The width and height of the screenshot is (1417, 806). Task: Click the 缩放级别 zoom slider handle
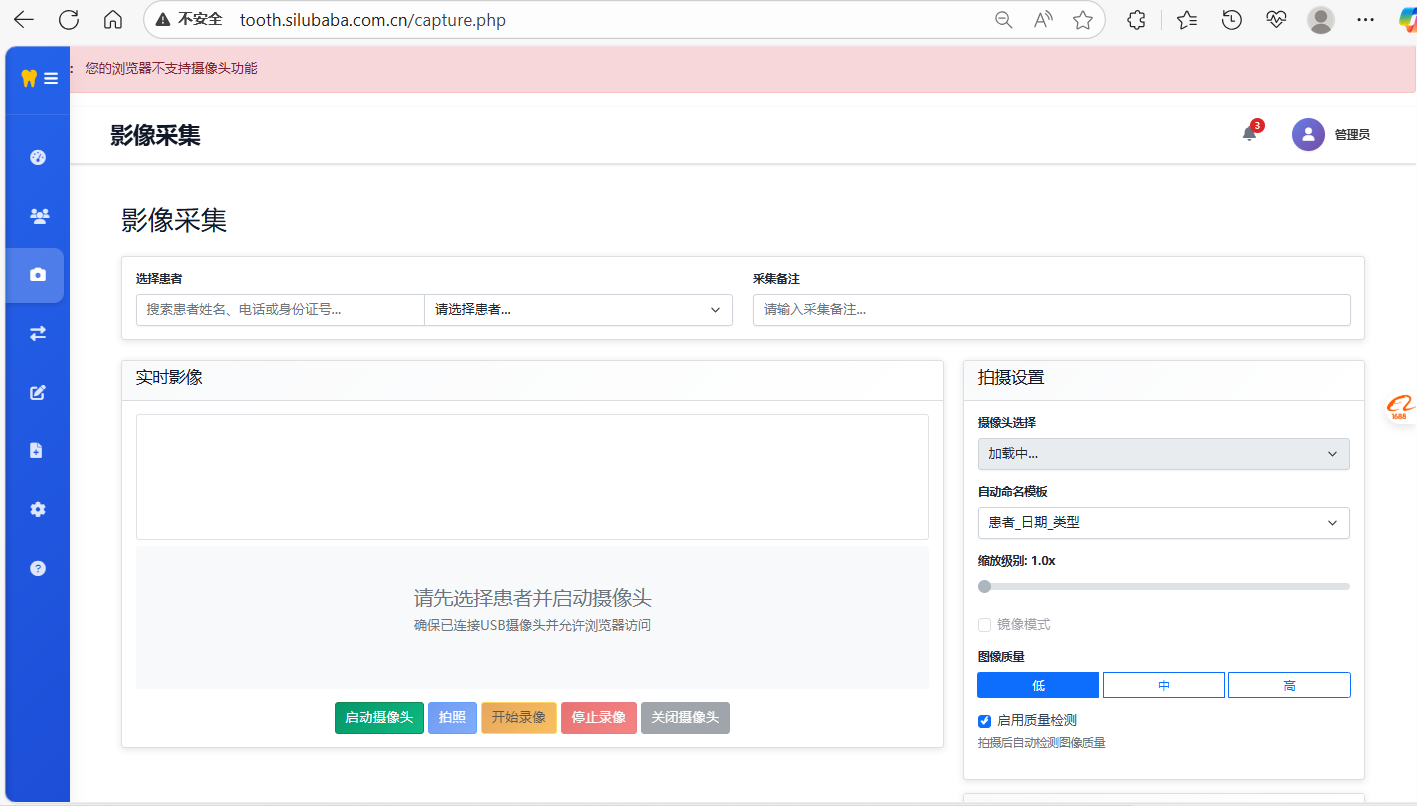tap(985, 587)
